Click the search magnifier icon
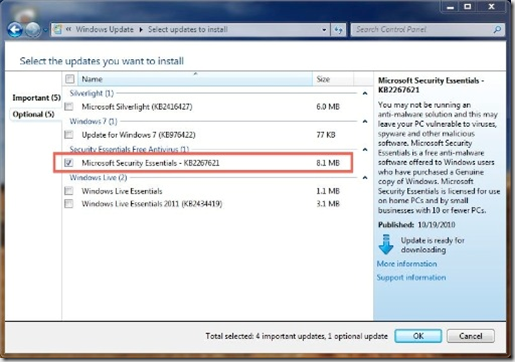The width and height of the screenshot is (515, 362). [x=497, y=30]
